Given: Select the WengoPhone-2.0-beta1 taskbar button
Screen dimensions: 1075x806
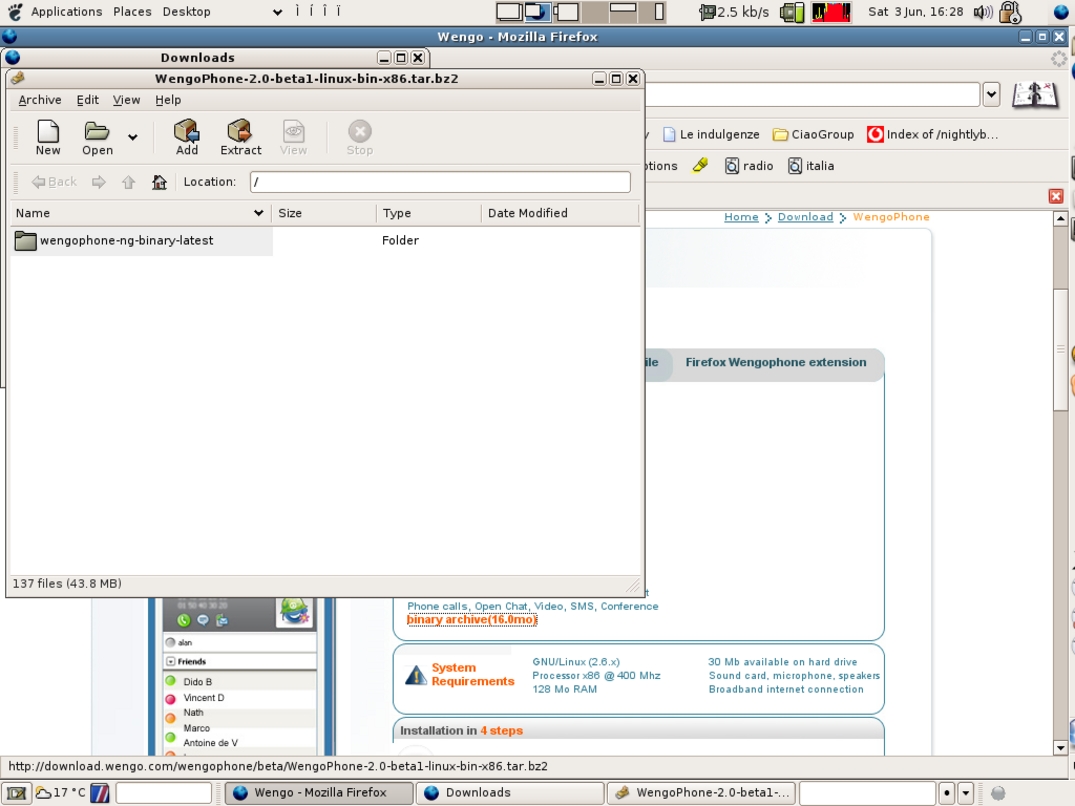Looking at the screenshot, I should pos(701,793).
